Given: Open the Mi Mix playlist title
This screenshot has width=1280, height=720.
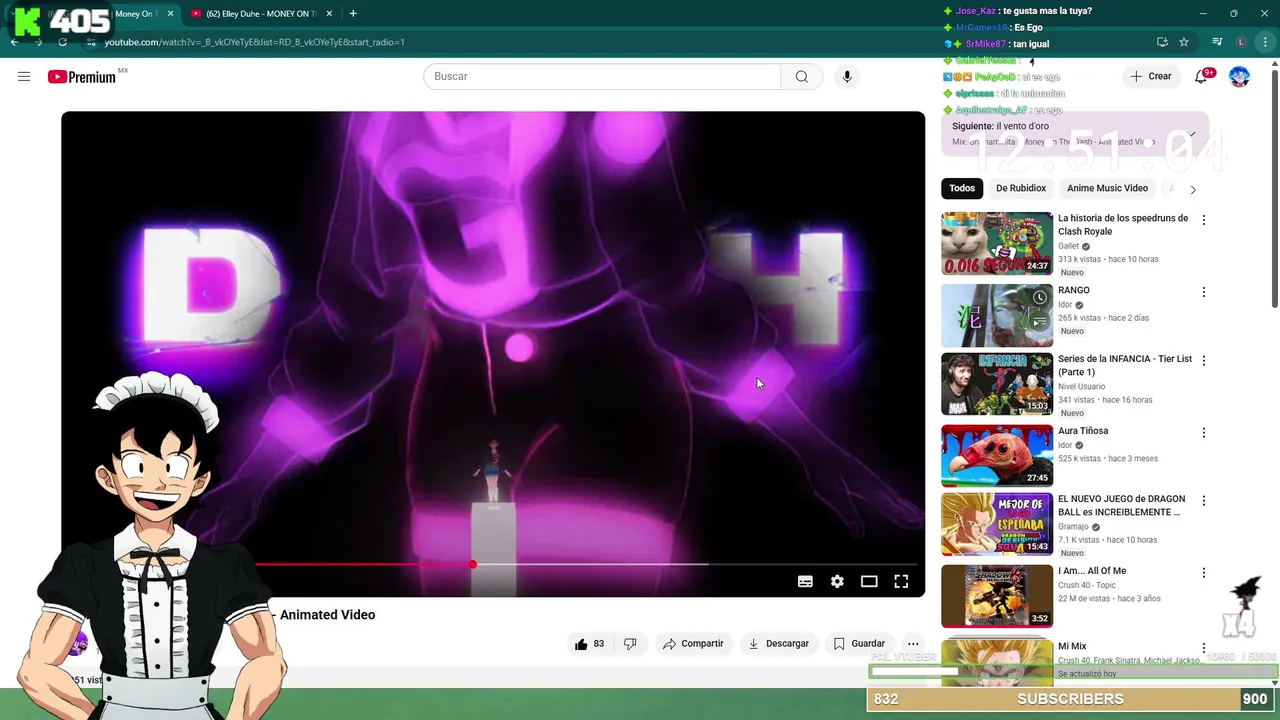Looking at the screenshot, I should click(1072, 646).
